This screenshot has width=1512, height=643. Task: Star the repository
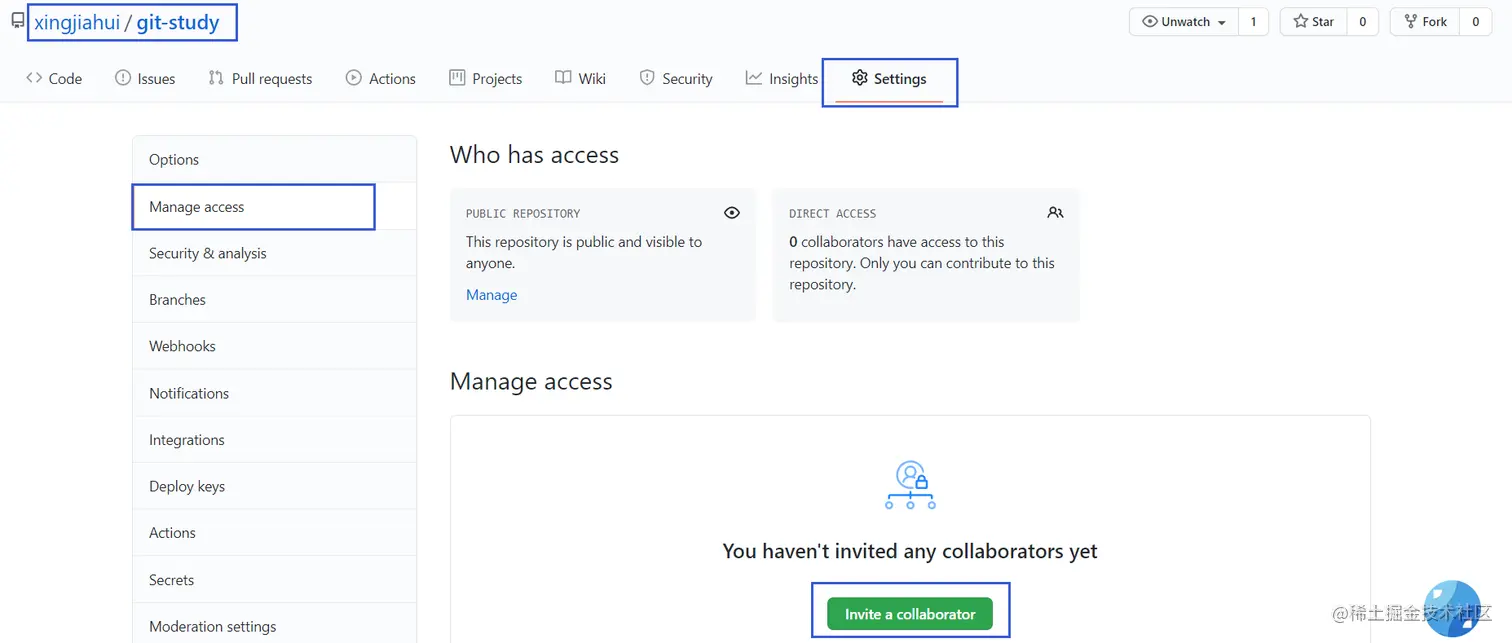1313,21
